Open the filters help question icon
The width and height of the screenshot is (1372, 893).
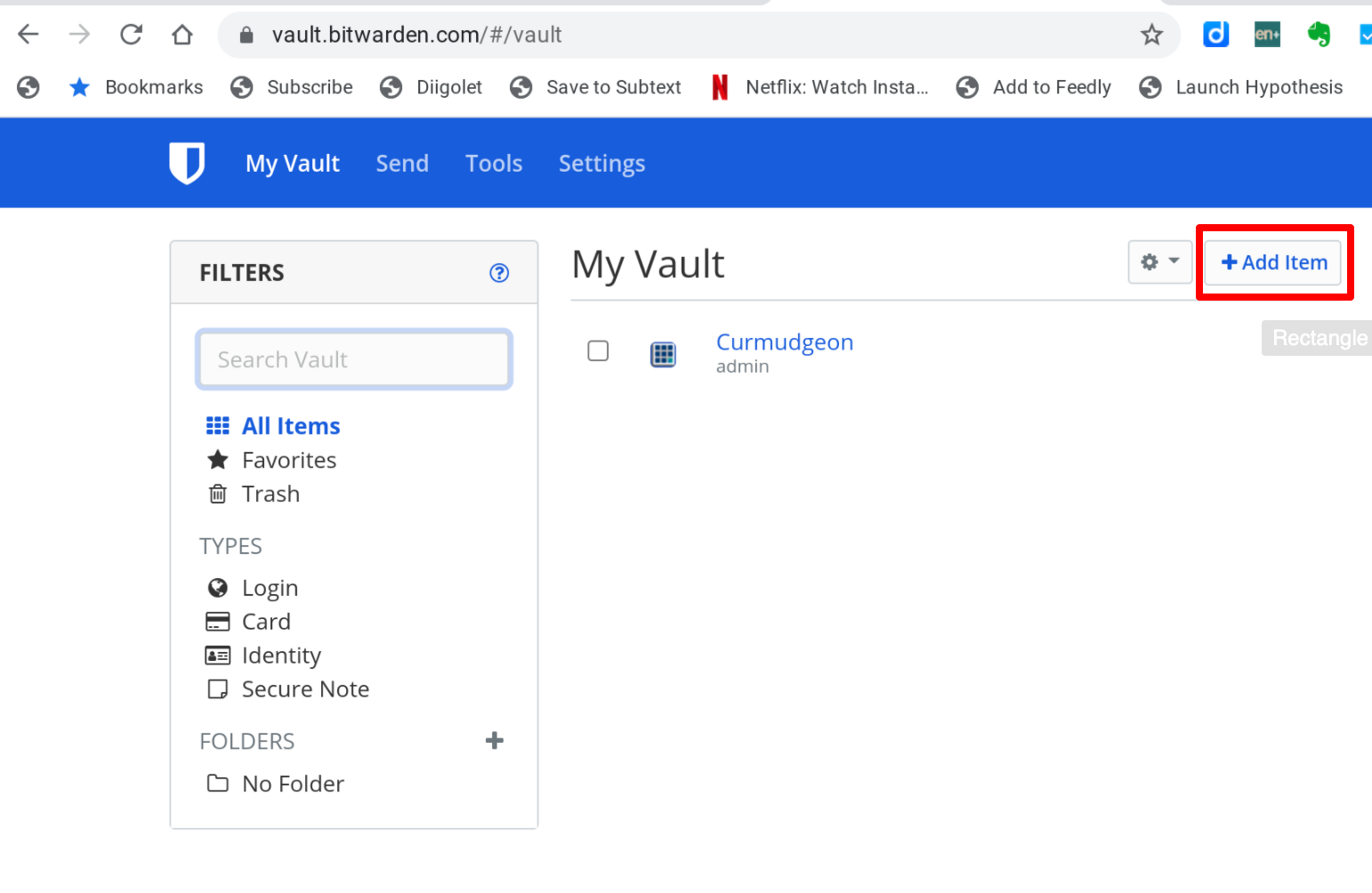pyautogui.click(x=499, y=273)
